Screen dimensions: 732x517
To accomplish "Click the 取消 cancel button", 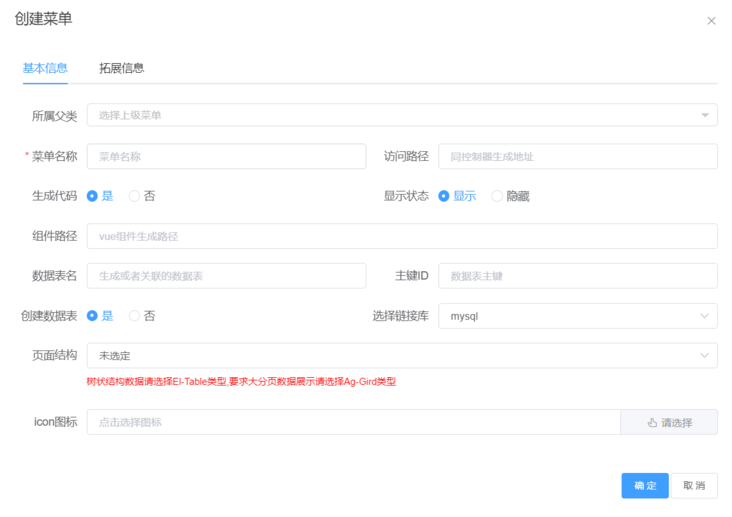I will pos(694,486).
